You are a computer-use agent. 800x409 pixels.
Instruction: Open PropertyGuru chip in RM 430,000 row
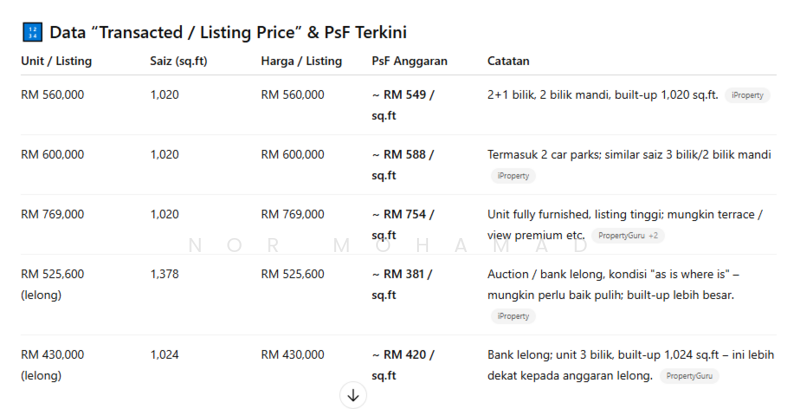pyautogui.click(x=688, y=376)
